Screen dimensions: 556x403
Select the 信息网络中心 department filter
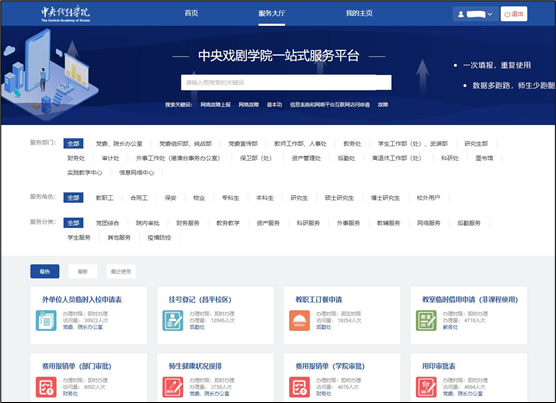[137, 173]
